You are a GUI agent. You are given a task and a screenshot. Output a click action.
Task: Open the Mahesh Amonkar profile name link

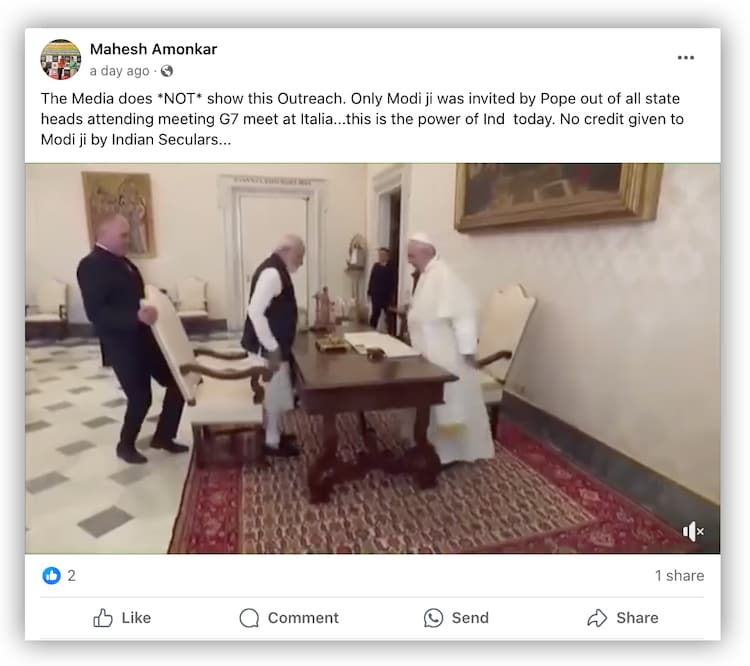tap(154, 49)
